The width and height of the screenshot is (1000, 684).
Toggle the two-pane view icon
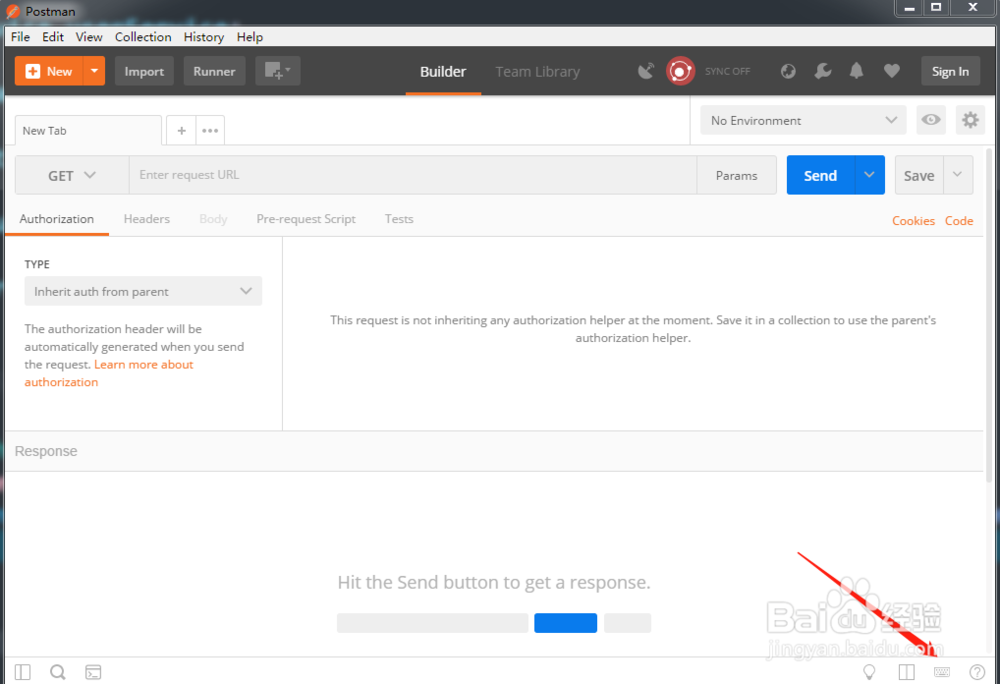(x=906, y=672)
